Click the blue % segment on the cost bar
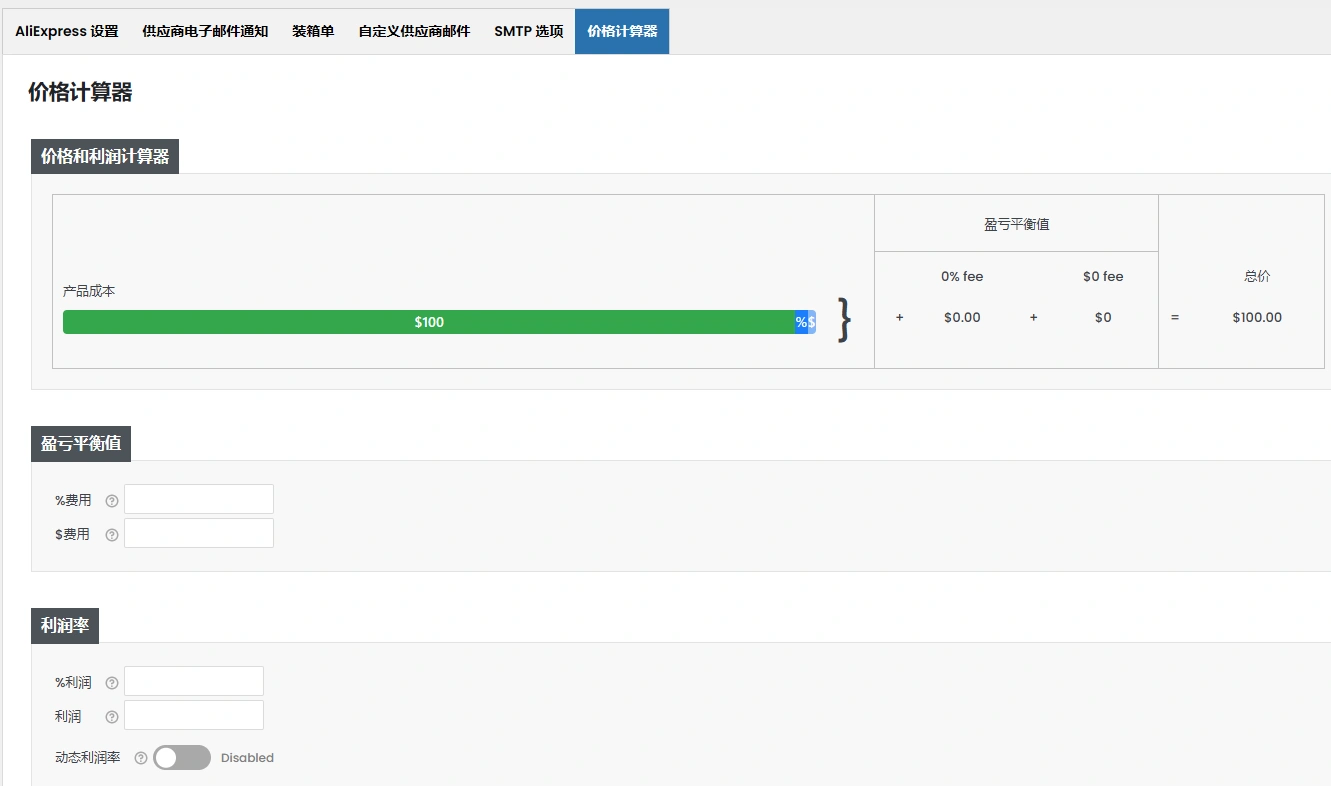Screen dimensions: 1331x786 click(x=801, y=321)
